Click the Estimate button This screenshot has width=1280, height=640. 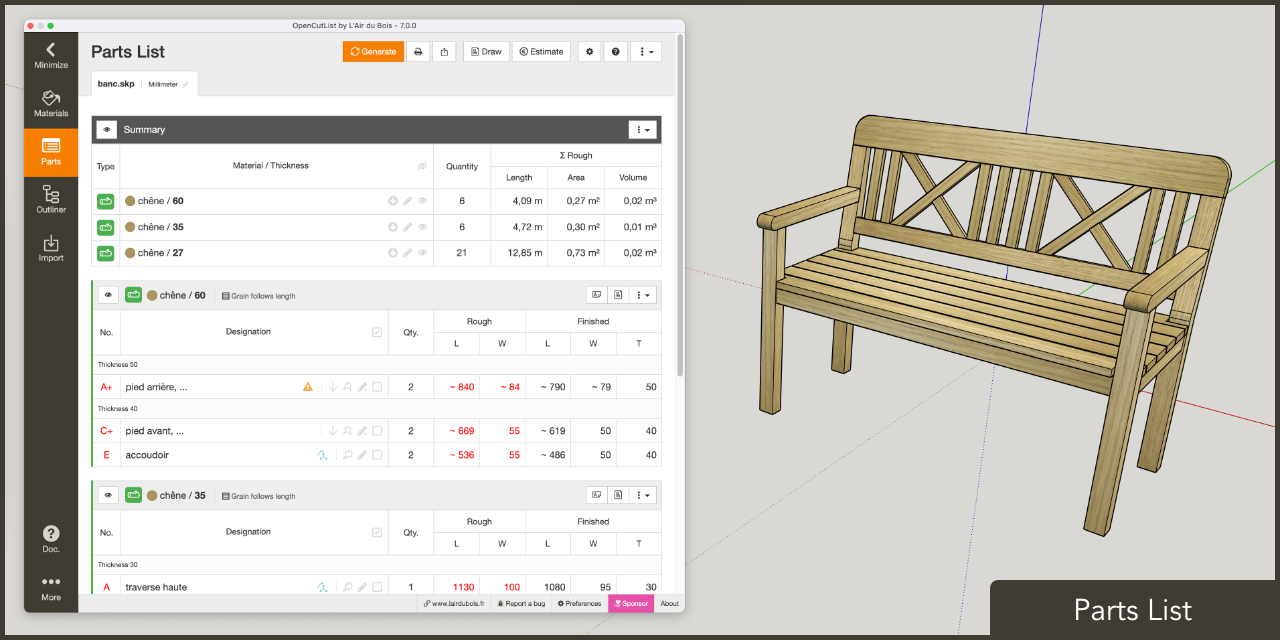pyautogui.click(x=541, y=51)
